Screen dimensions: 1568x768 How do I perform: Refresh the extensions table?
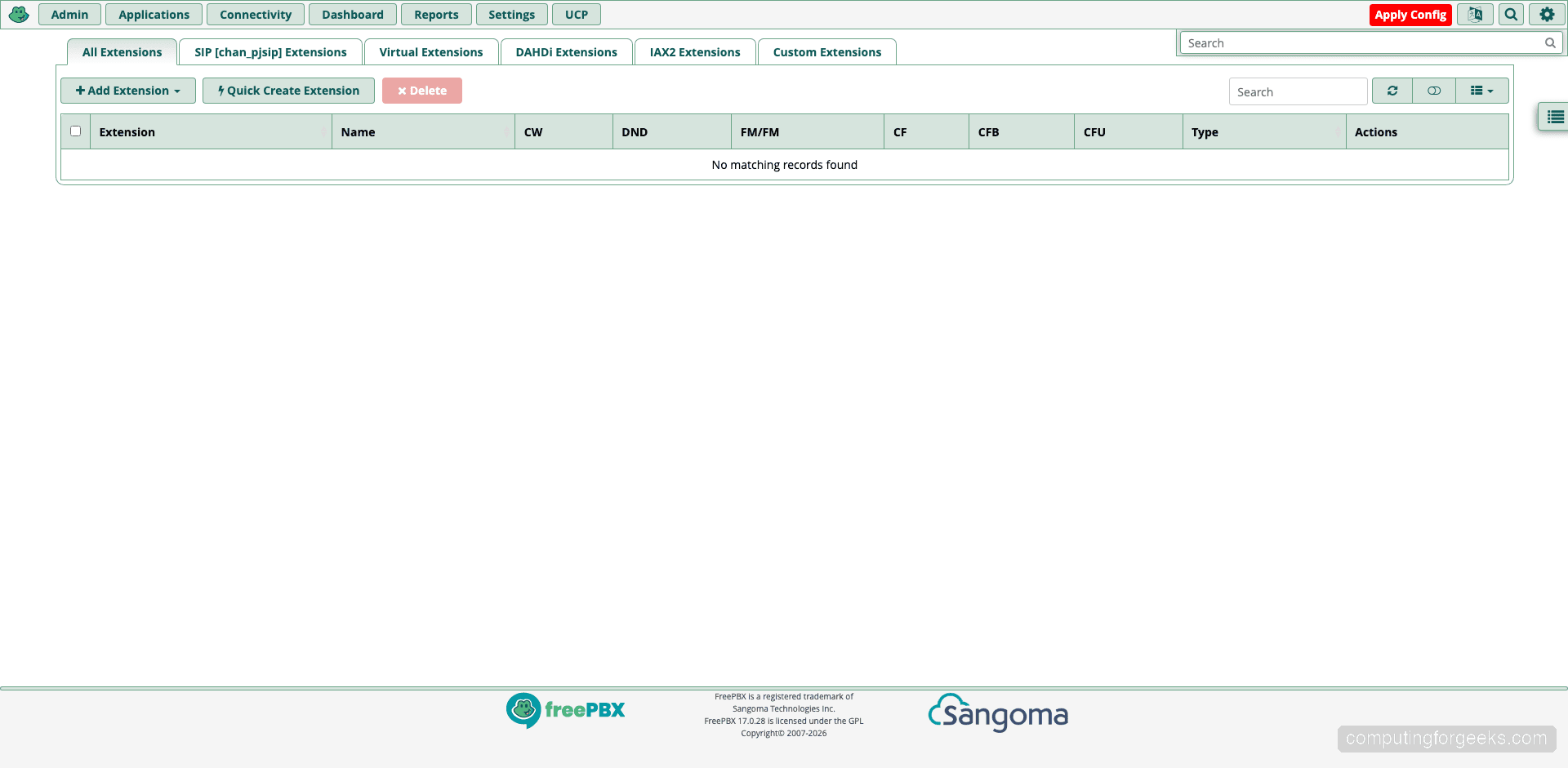pos(1392,91)
